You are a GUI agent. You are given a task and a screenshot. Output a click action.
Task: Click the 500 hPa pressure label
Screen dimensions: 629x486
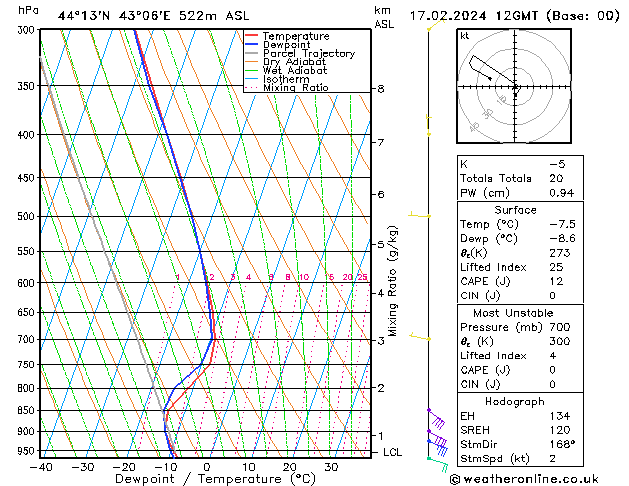click(28, 217)
